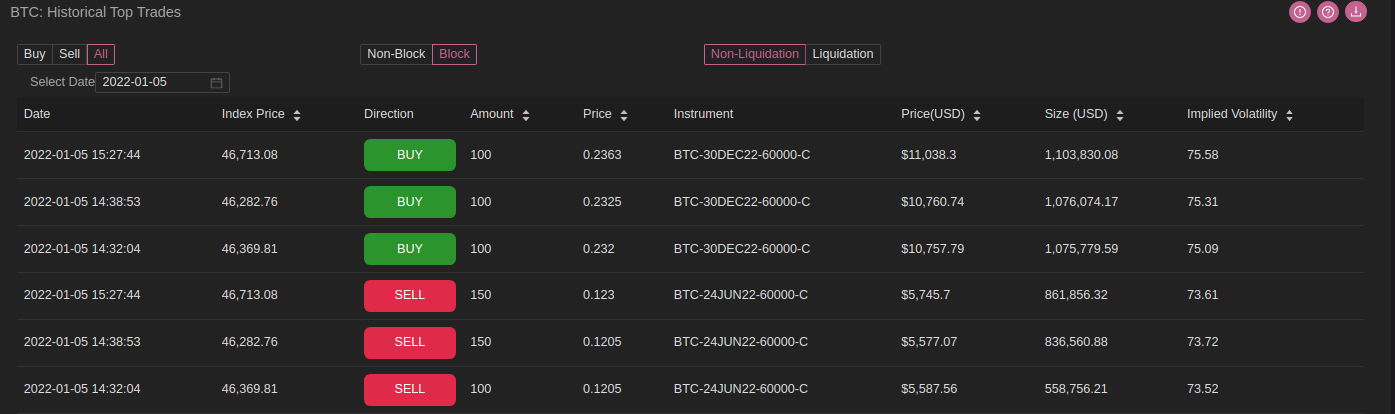The height and width of the screenshot is (414, 1395).
Task: Click price $10,757.79
Action: pyautogui.click(x=933, y=249)
